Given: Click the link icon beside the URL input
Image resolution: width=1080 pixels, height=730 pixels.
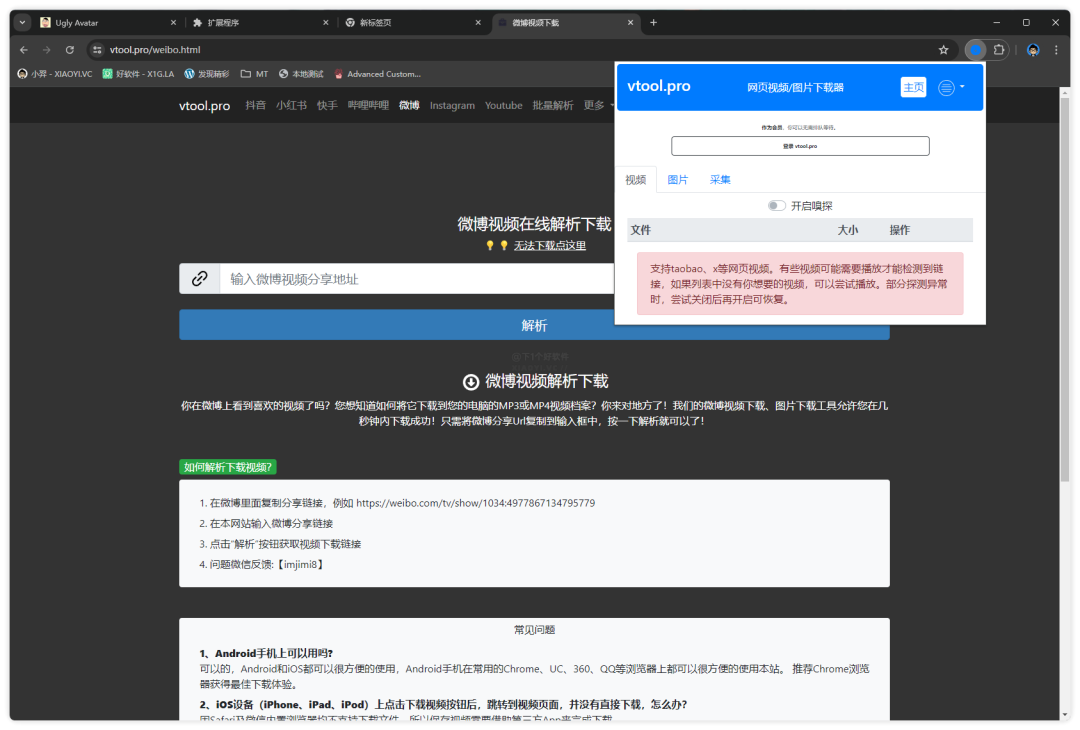Looking at the screenshot, I should point(200,278).
